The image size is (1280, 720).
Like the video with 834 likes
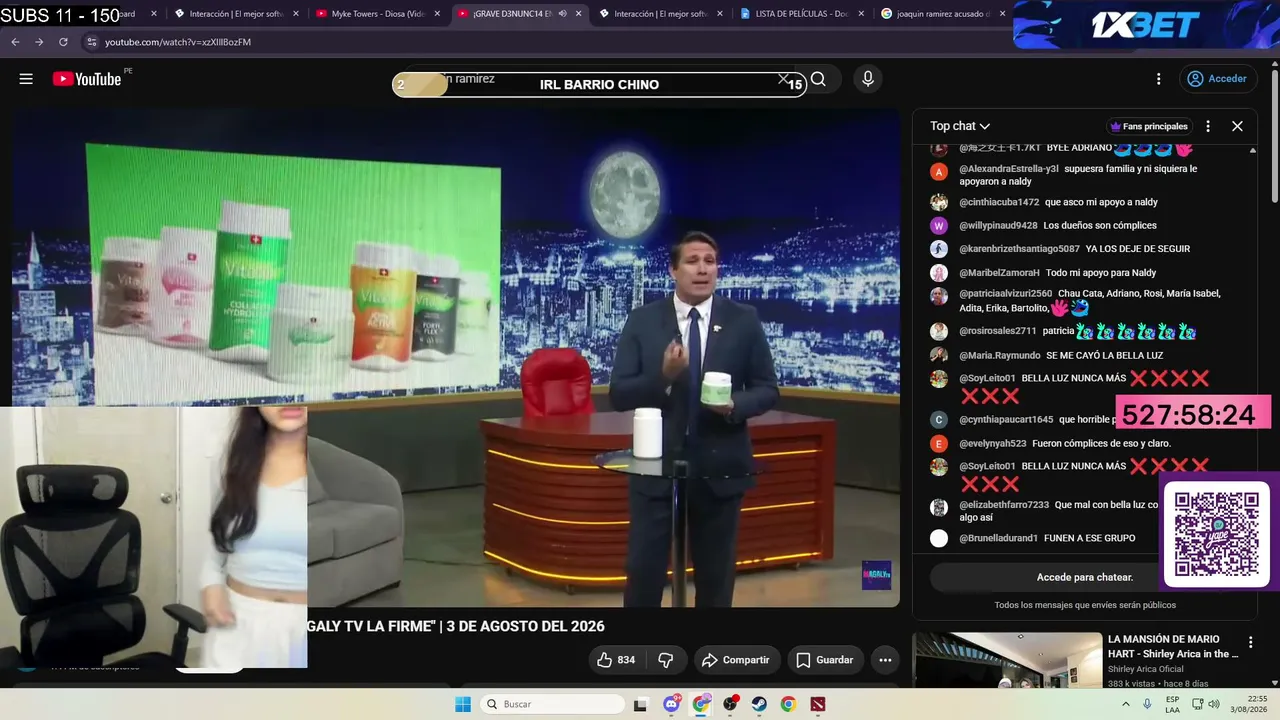[616, 660]
